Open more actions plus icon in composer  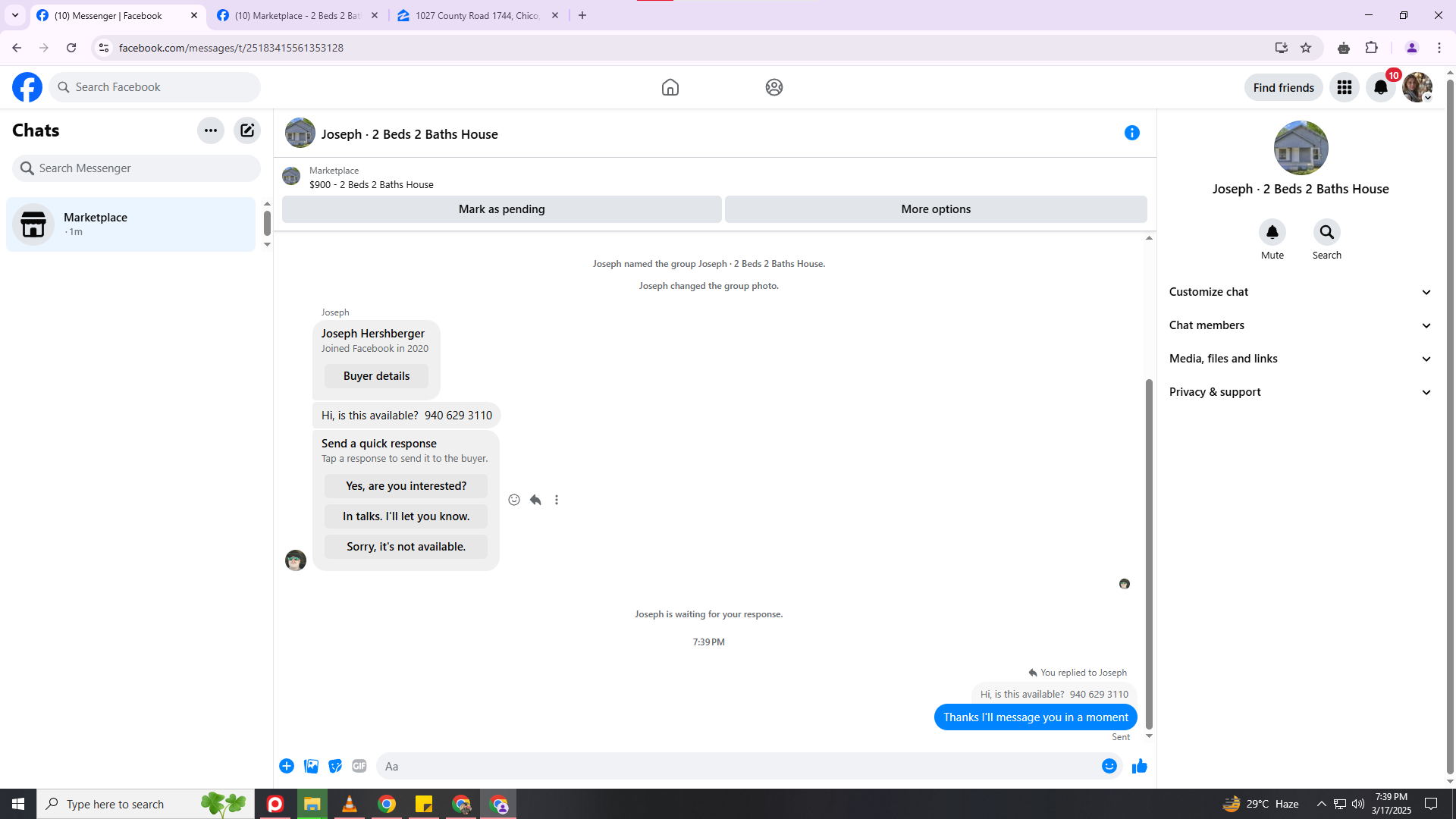point(287,766)
